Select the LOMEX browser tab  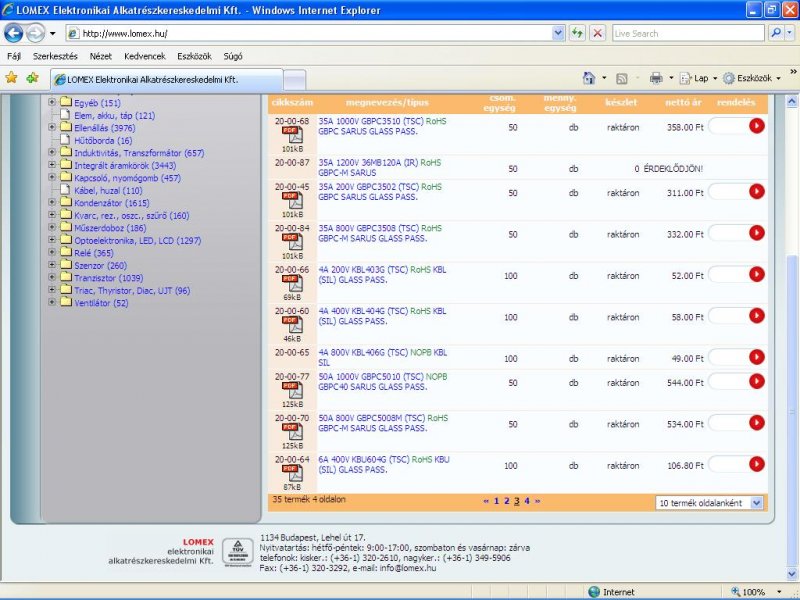click(x=167, y=80)
